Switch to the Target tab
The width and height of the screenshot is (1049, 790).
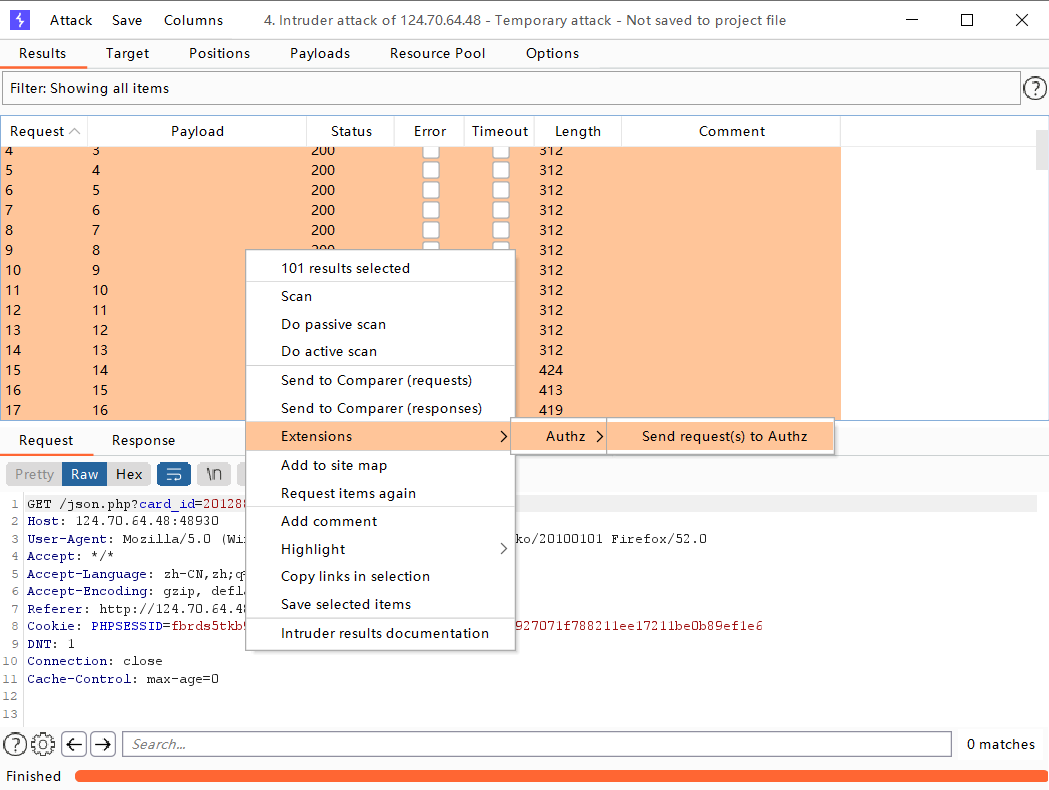point(127,54)
